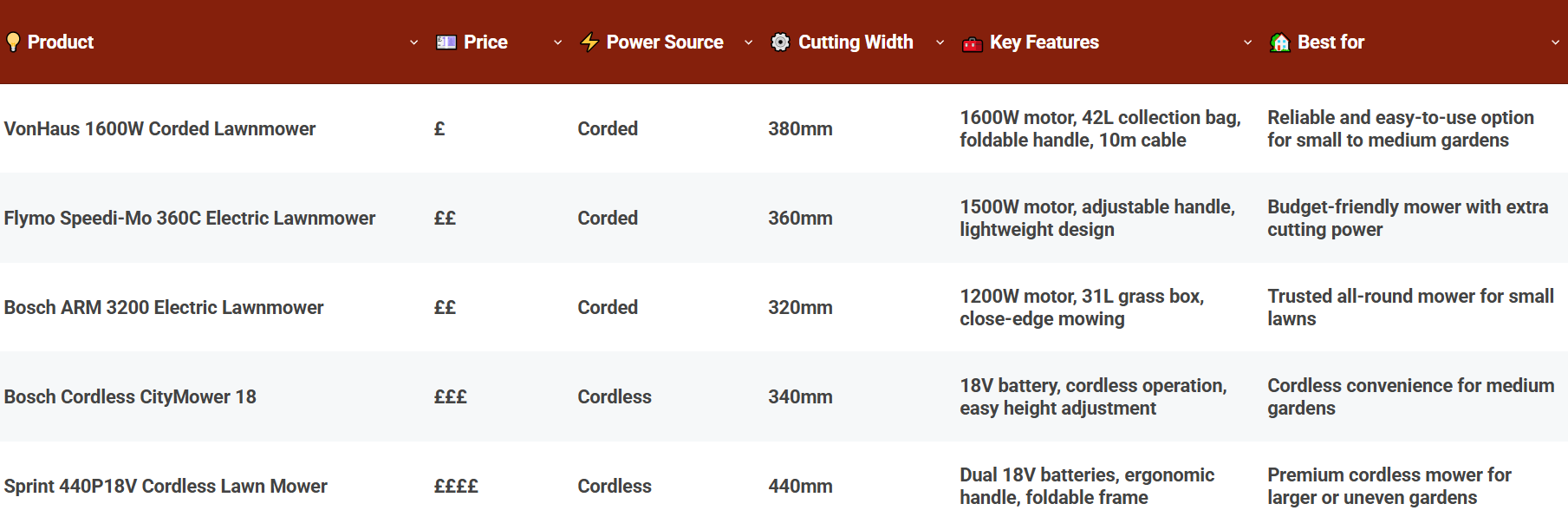Select the Power Source column header

pos(665,43)
